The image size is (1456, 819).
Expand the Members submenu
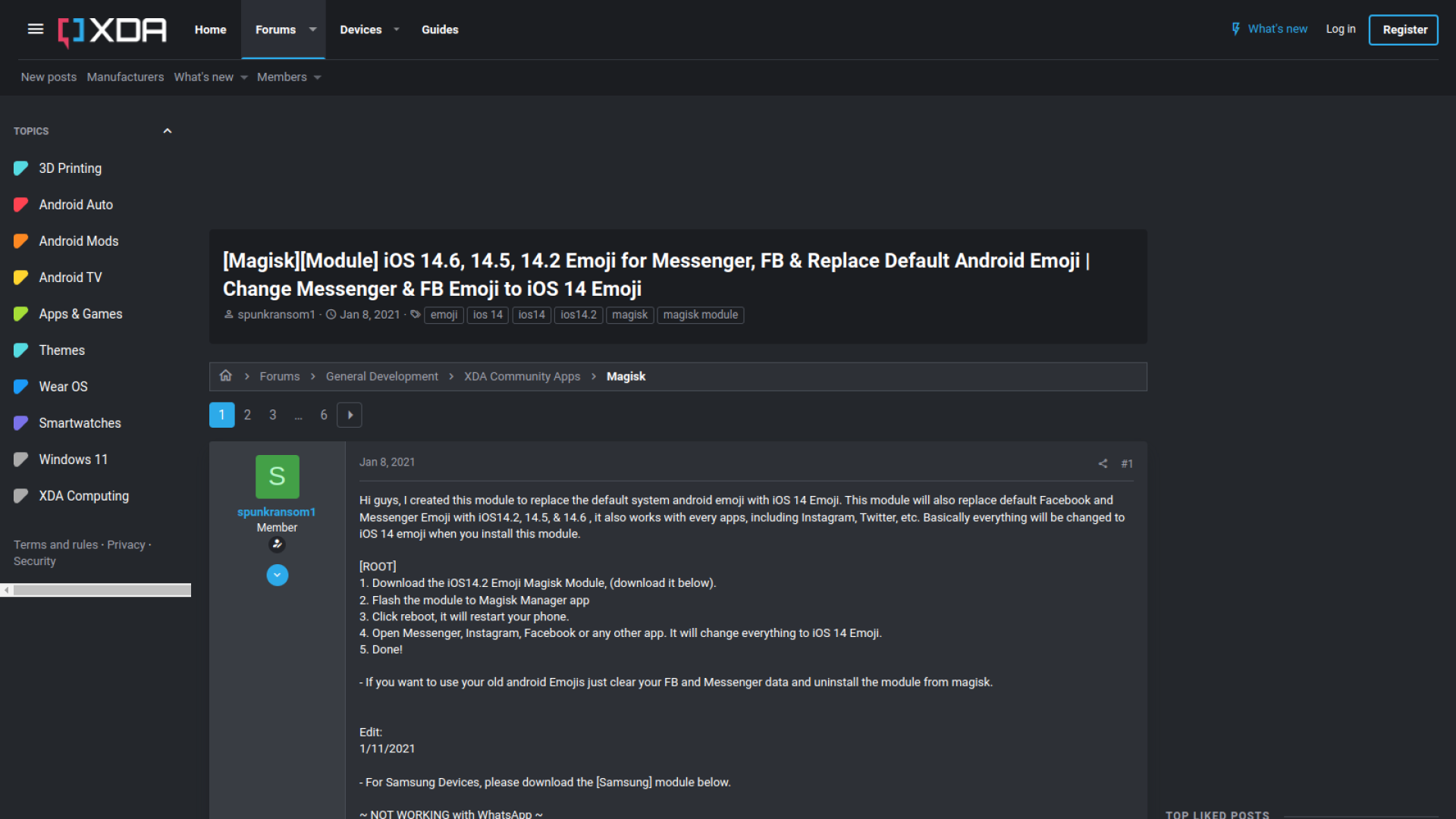coord(318,77)
